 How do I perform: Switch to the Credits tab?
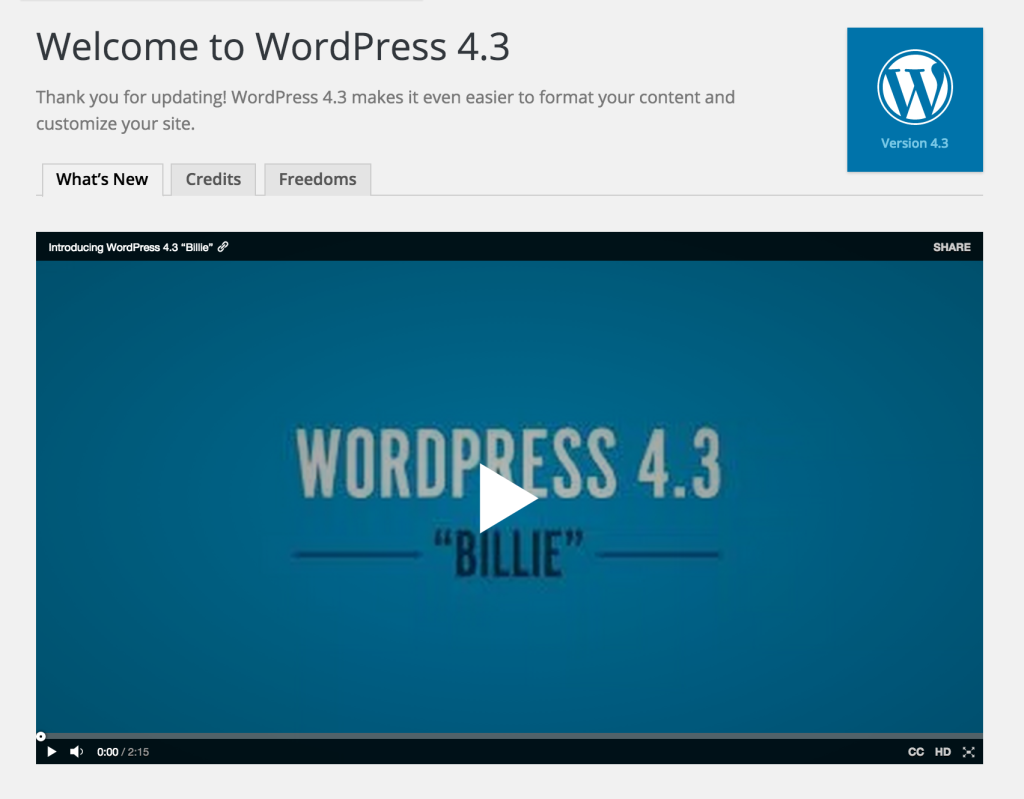pyautogui.click(x=213, y=179)
